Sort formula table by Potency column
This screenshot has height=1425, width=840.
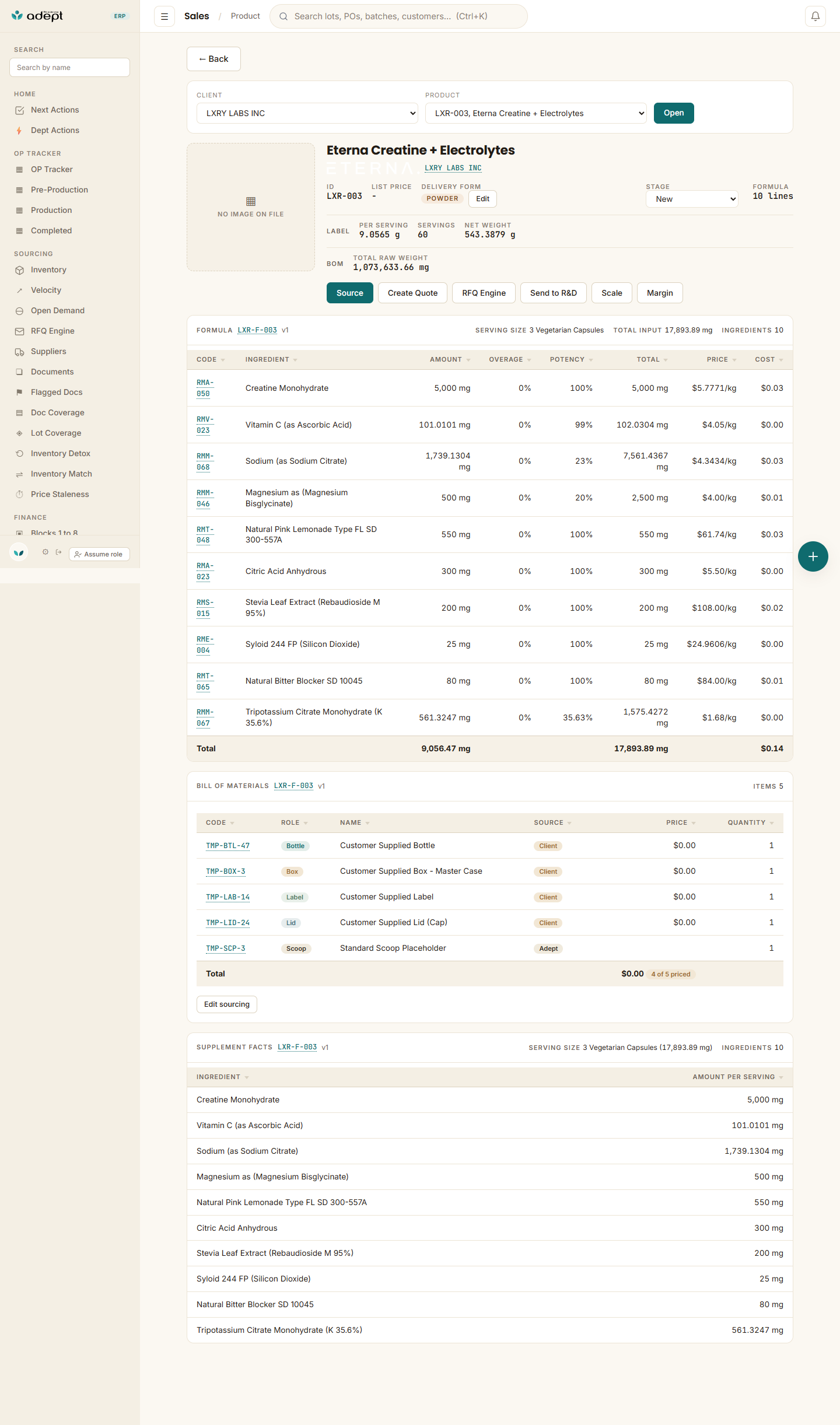(x=571, y=359)
